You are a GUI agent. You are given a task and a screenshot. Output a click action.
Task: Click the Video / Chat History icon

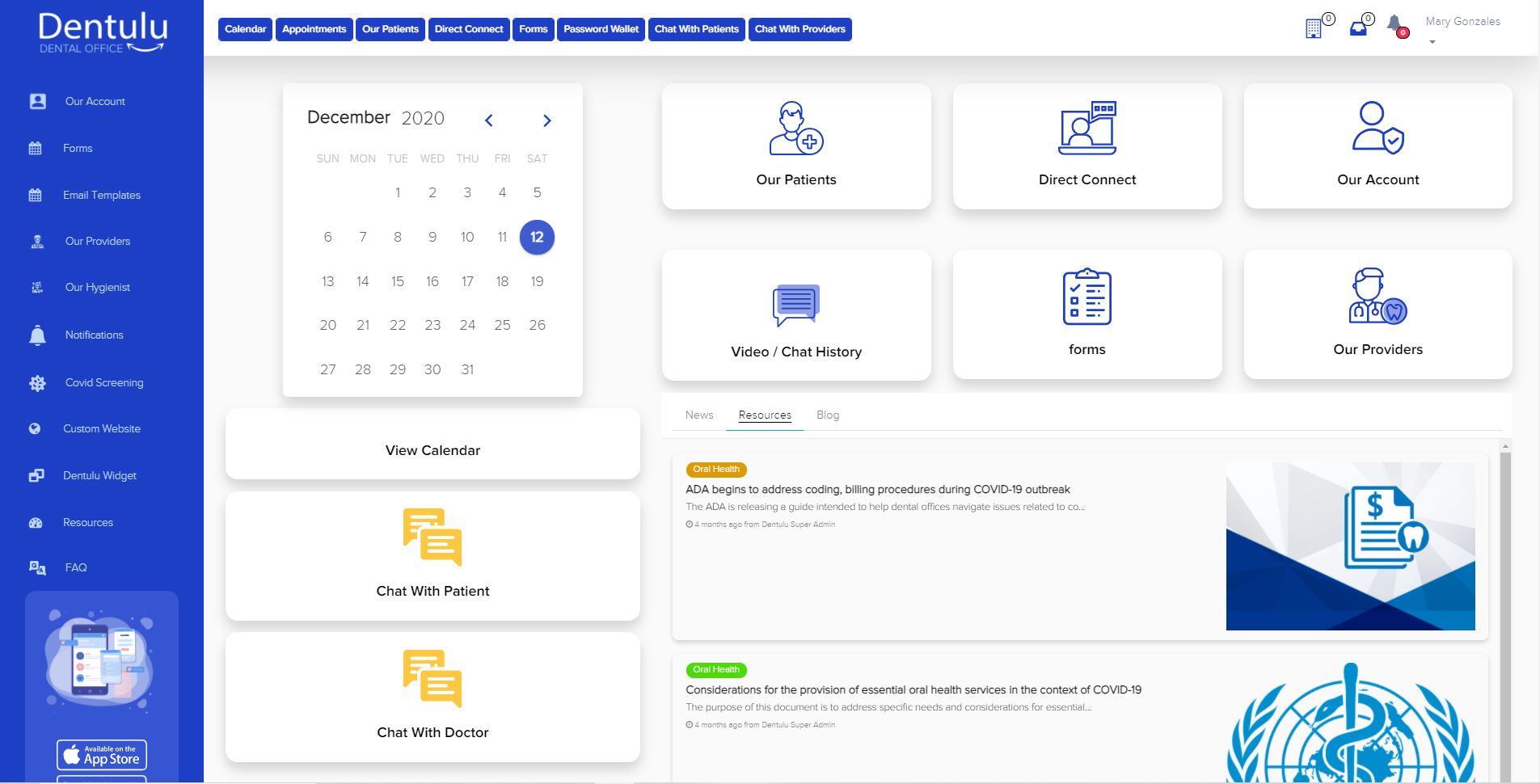pos(796,306)
